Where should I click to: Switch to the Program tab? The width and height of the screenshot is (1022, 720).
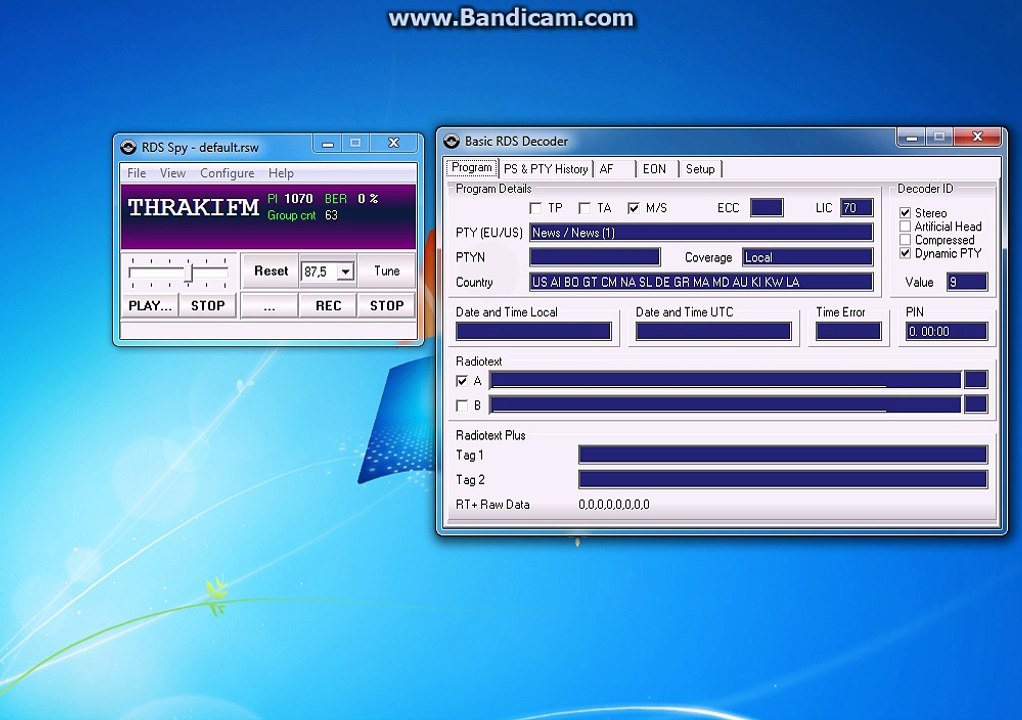pyautogui.click(x=472, y=167)
